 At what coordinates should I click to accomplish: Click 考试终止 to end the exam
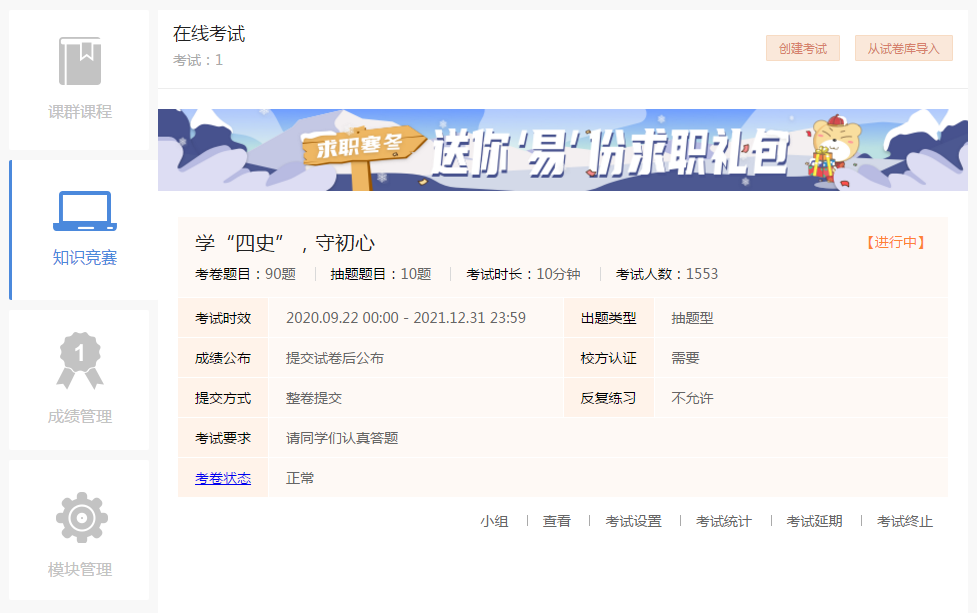(x=905, y=521)
